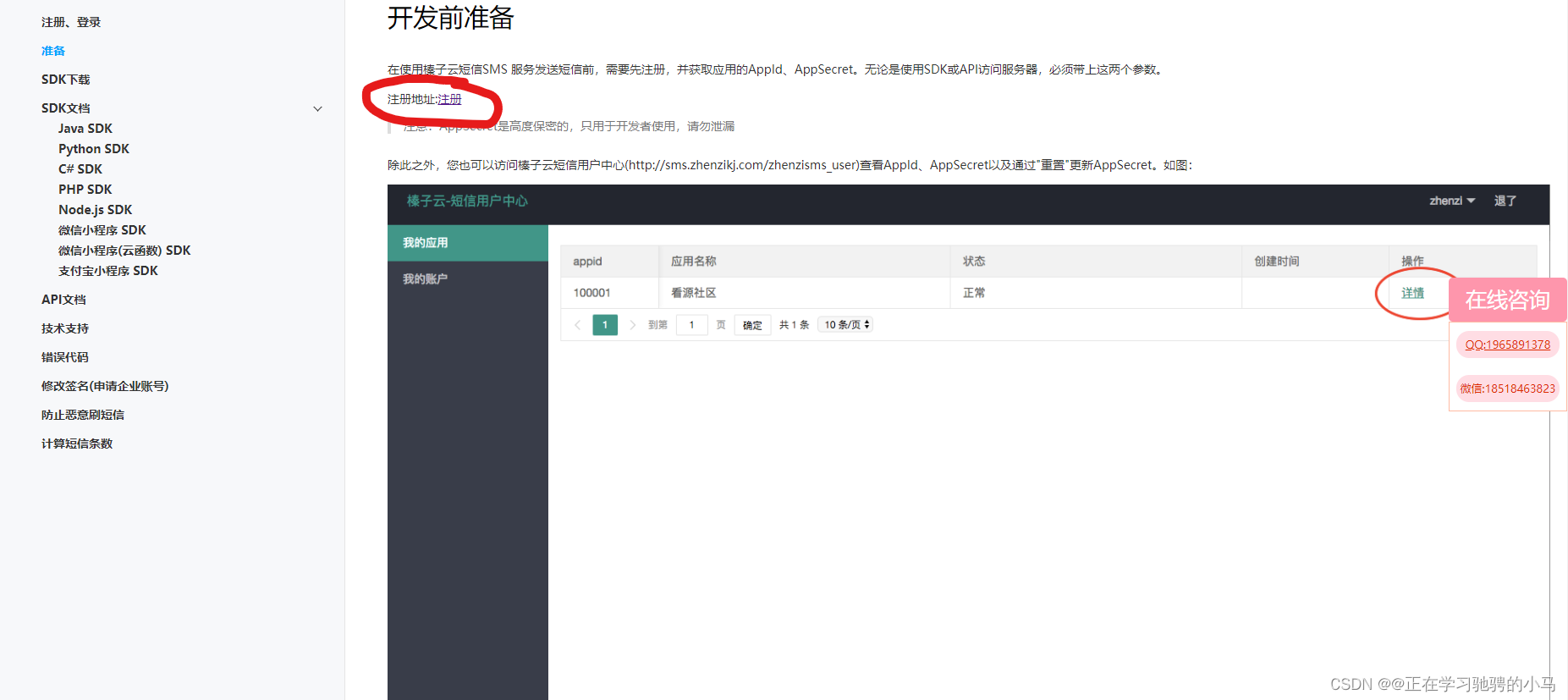Open the 防止恶意刷短信 page
The image size is (1568, 700).
(x=83, y=415)
